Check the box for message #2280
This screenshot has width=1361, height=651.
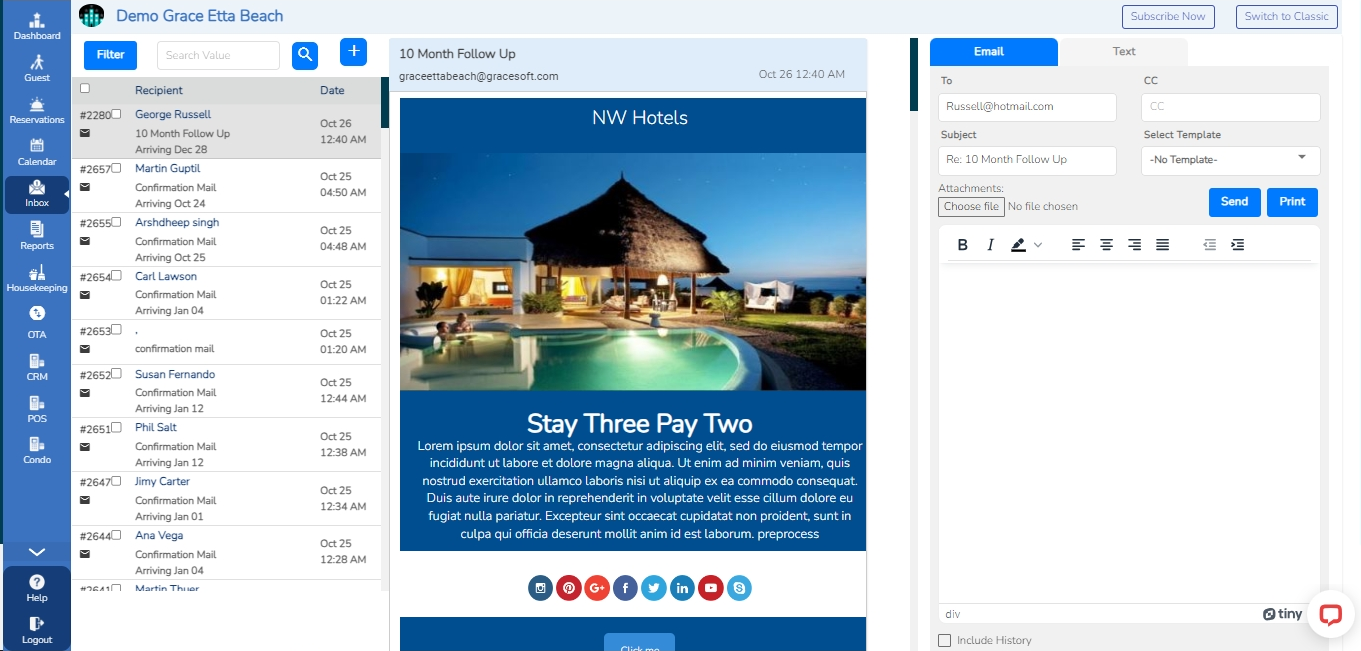coord(116,114)
